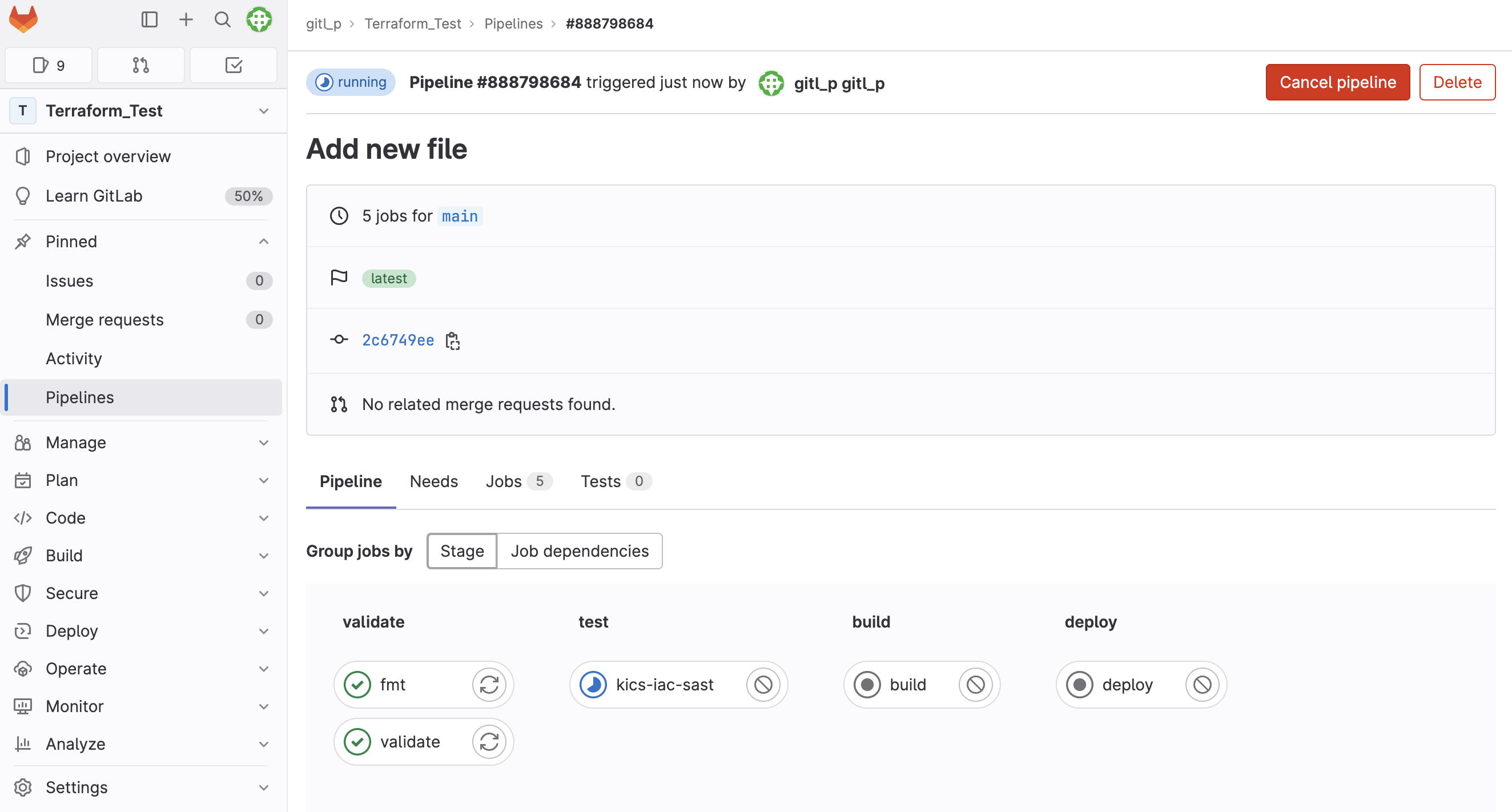
Task: Open the merge requests icon in top bar
Action: pos(141,65)
